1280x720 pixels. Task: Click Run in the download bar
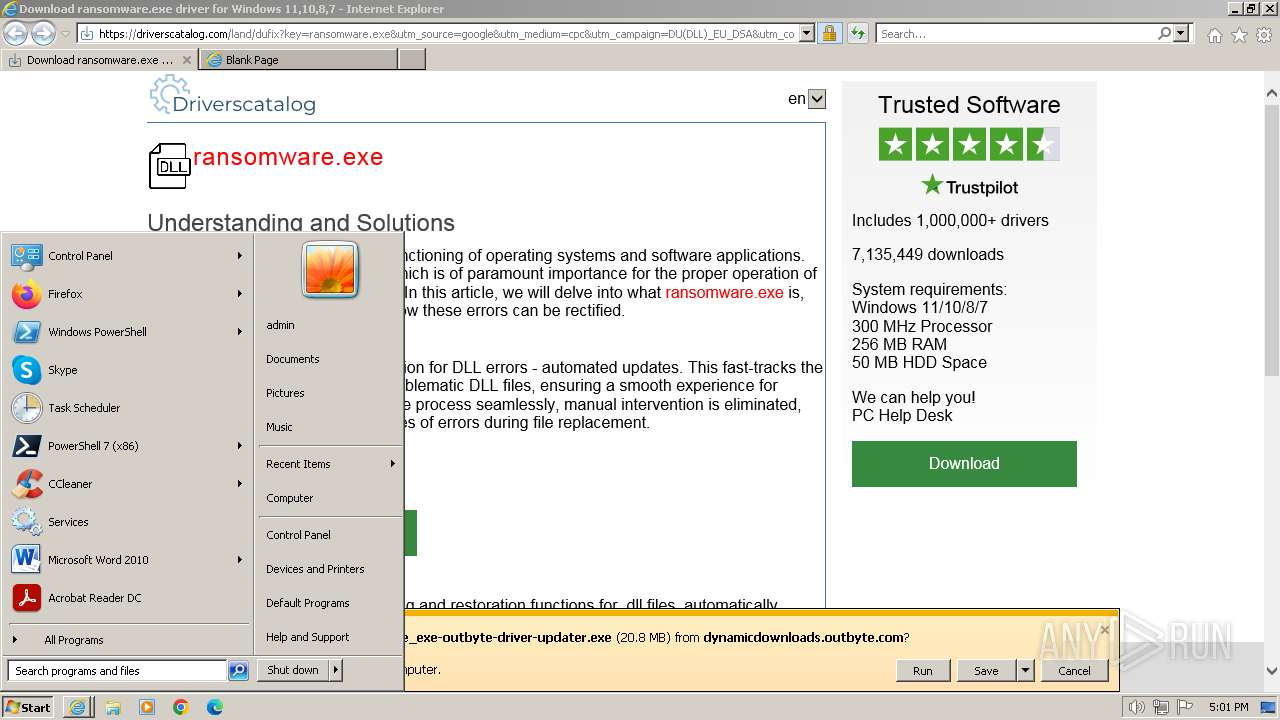tap(922, 670)
